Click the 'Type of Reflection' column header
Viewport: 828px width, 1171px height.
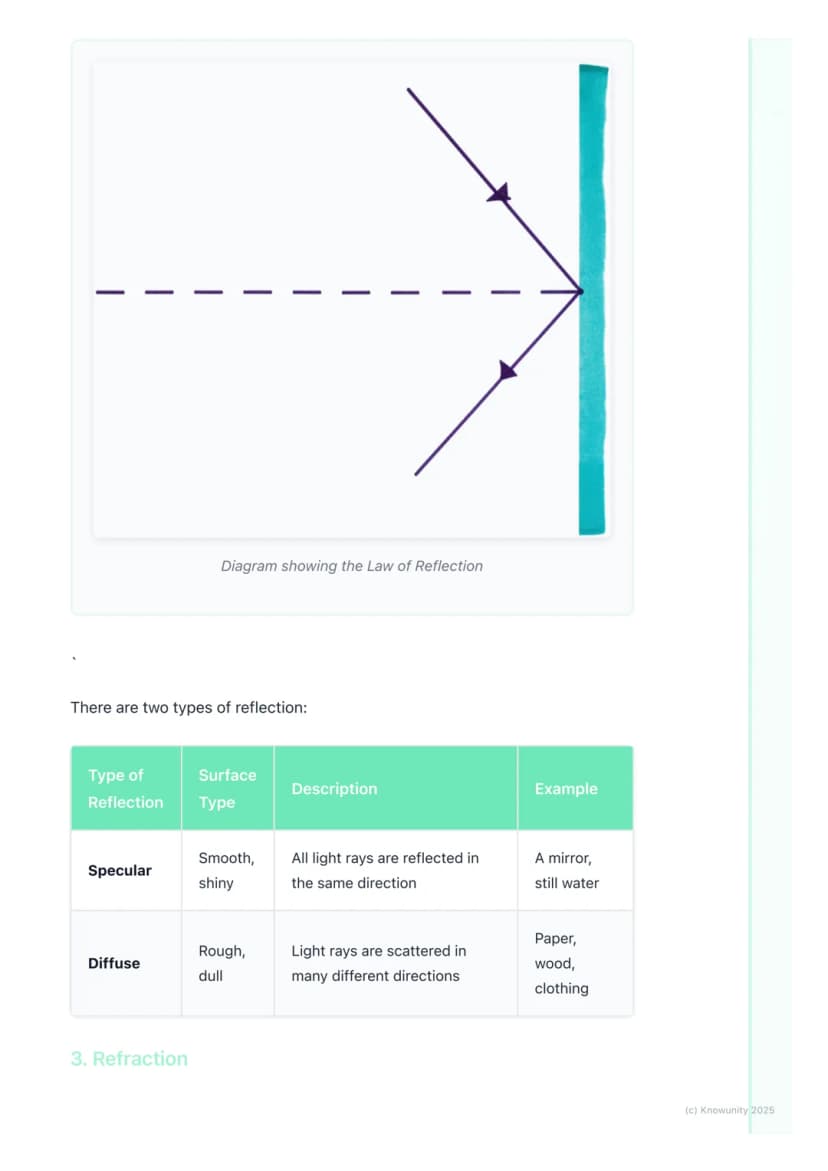[x=126, y=788]
